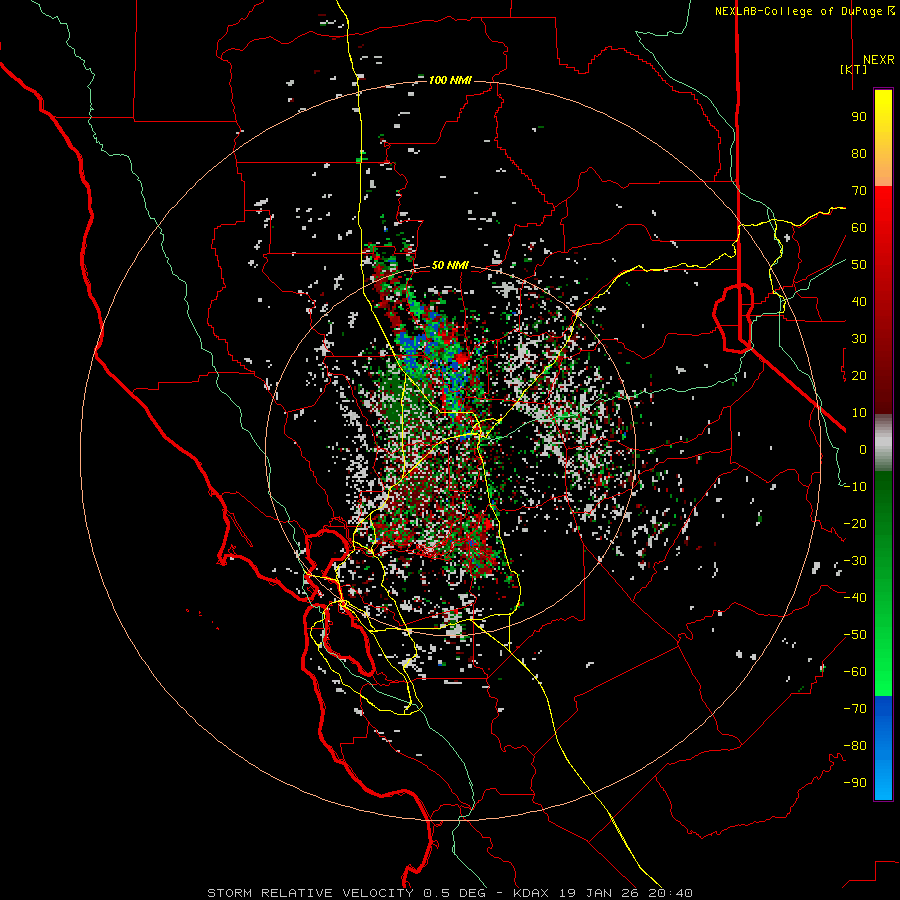Click the 80 value on the velocity scale

coord(859,154)
